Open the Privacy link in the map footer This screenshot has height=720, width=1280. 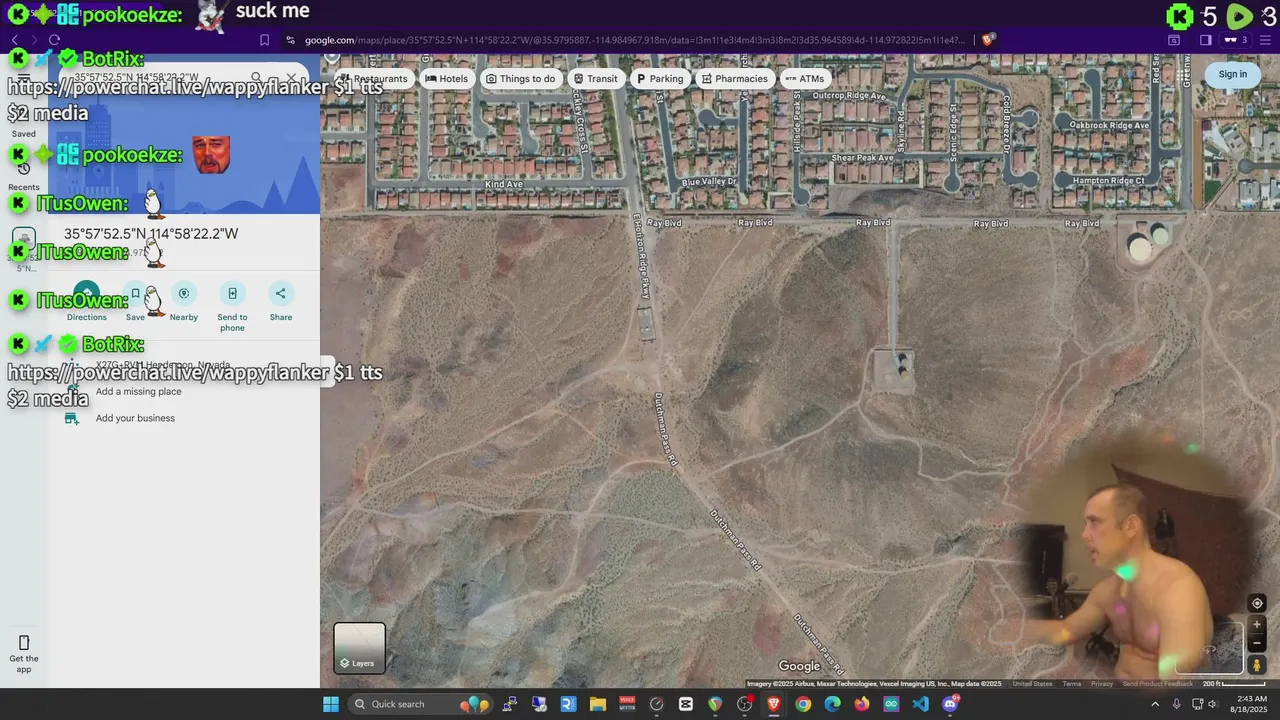(1102, 684)
